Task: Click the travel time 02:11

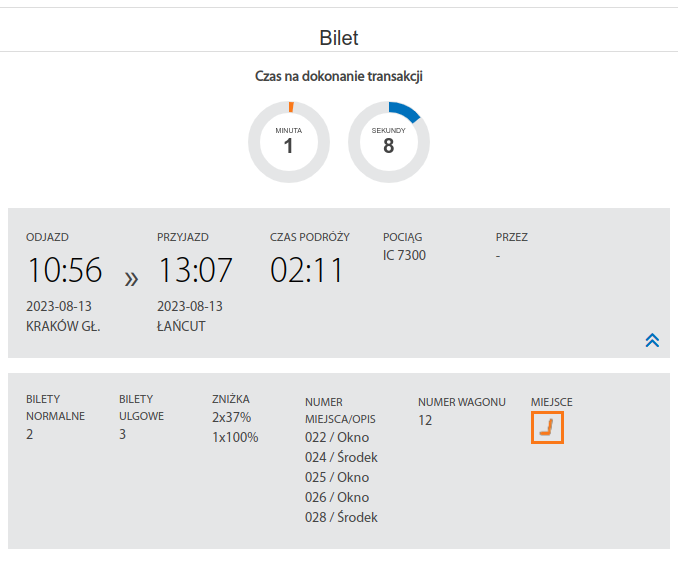Action: coord(307,270)
